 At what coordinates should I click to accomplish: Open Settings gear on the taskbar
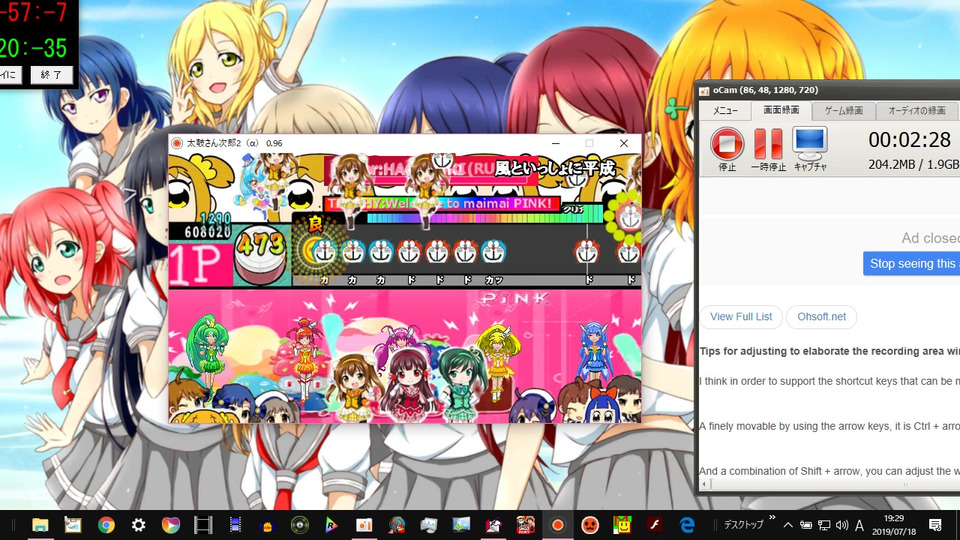138,525
